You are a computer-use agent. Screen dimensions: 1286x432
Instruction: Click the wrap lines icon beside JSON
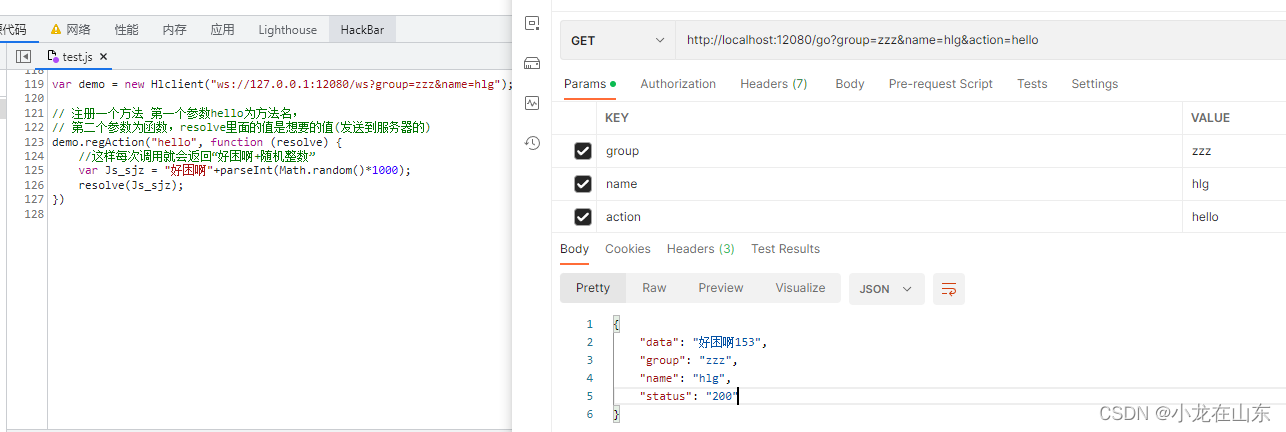tap(949, 289)
